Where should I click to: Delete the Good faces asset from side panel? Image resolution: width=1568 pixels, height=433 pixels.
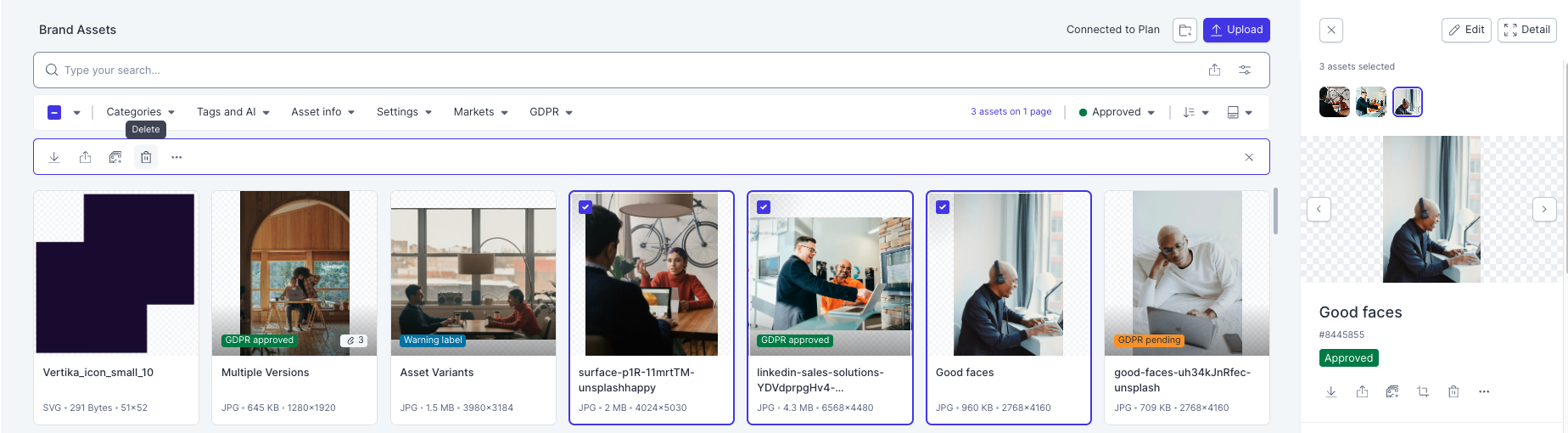pos(1453,391)
